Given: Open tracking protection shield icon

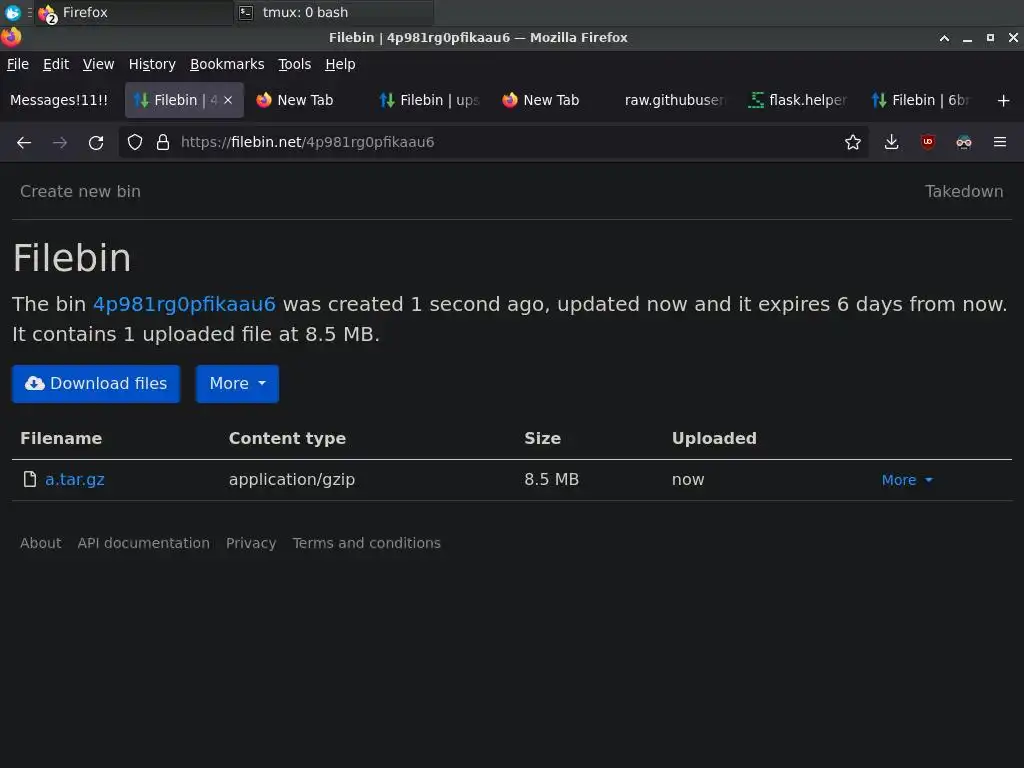Looking at the screenshot, I should 135,142.
